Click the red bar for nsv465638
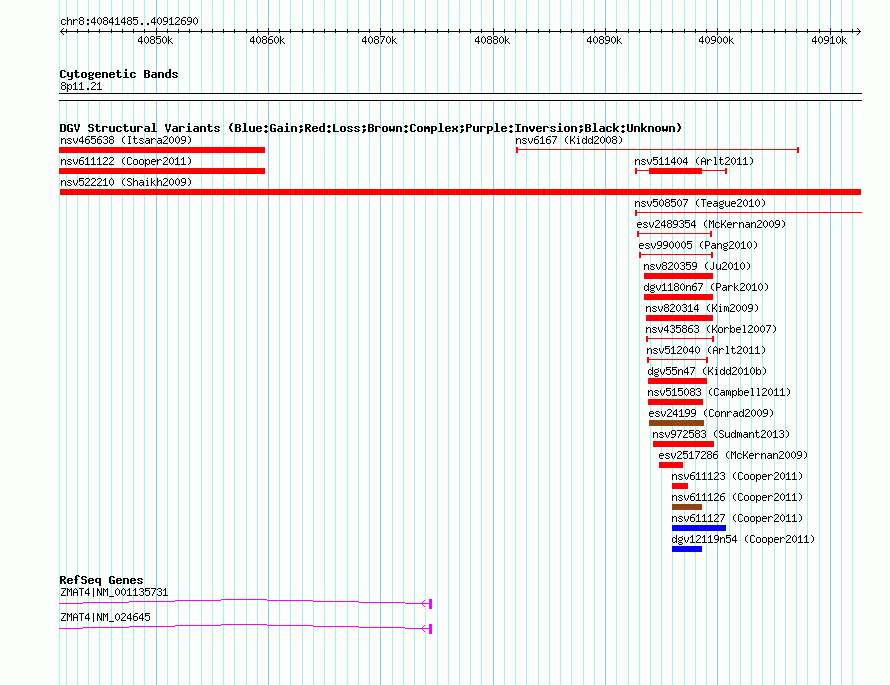 tap(162, 150)
